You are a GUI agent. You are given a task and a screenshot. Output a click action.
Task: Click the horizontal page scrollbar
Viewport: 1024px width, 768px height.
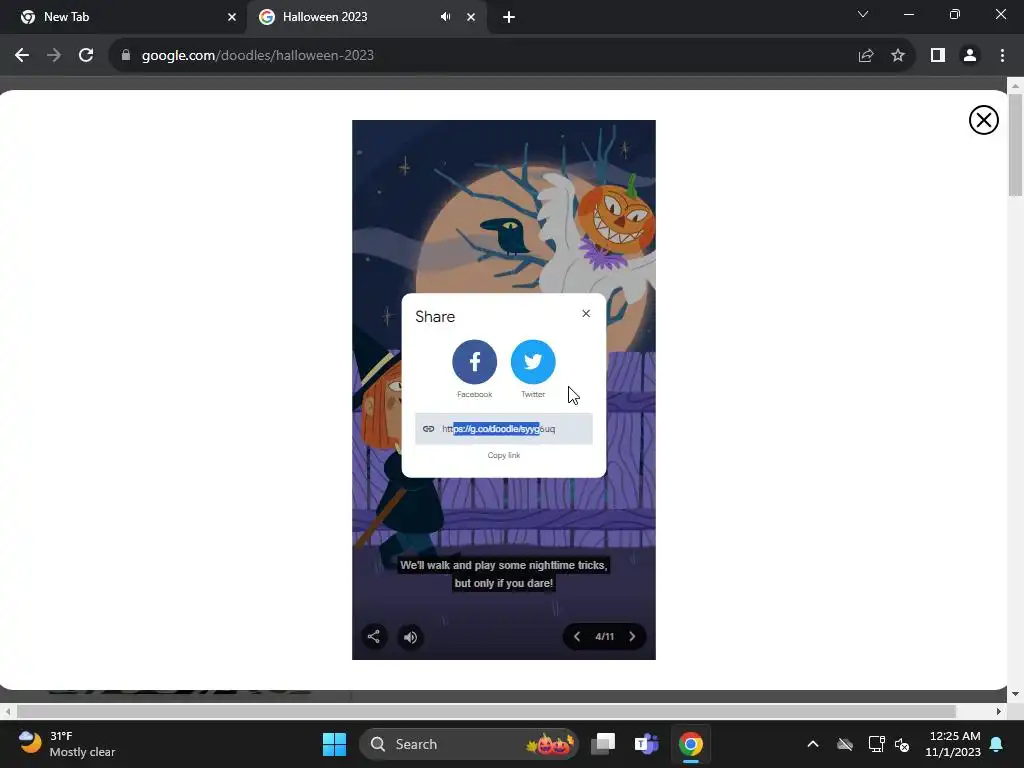coord(487,711)
